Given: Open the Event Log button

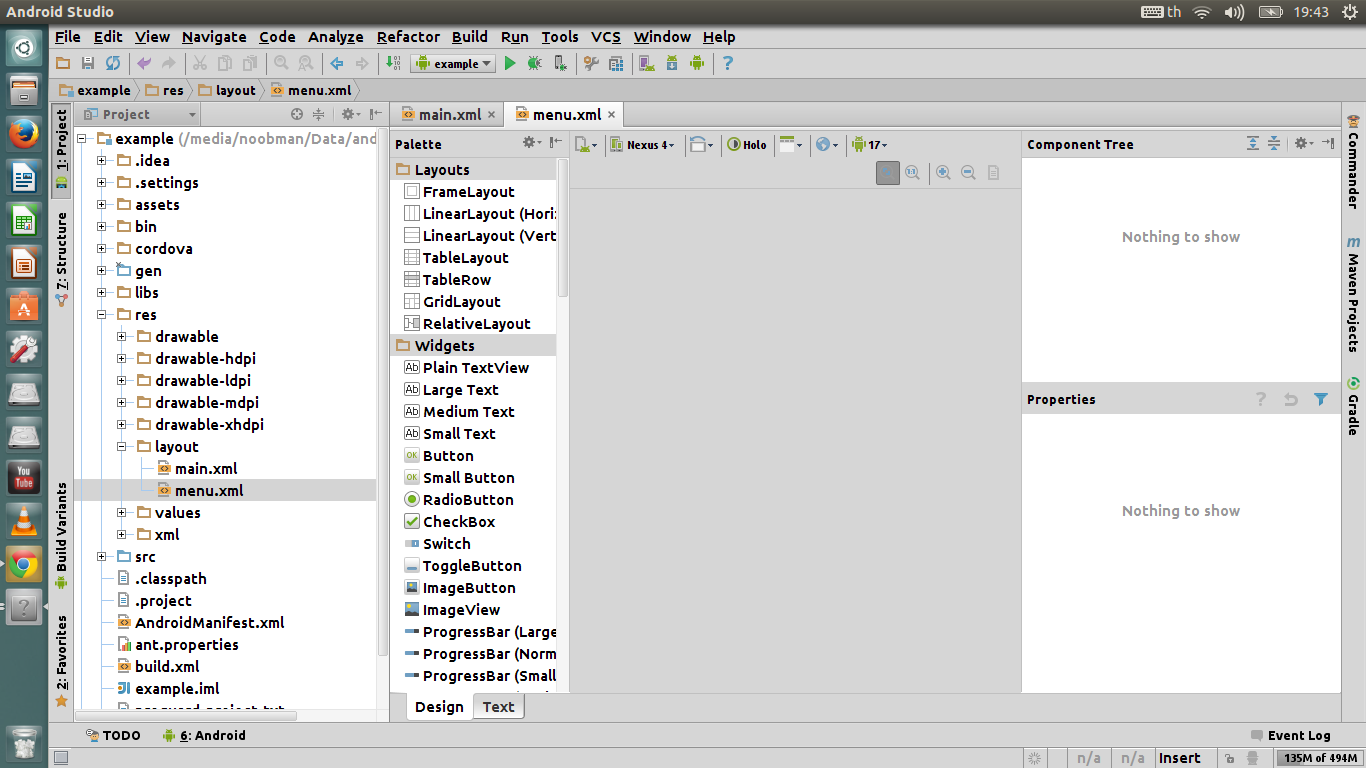Looking at the screenshot, I should coord(1290,735).
